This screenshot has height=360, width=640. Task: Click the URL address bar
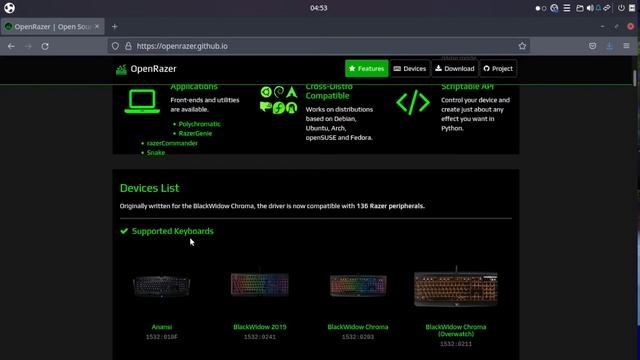coord(318,46)
